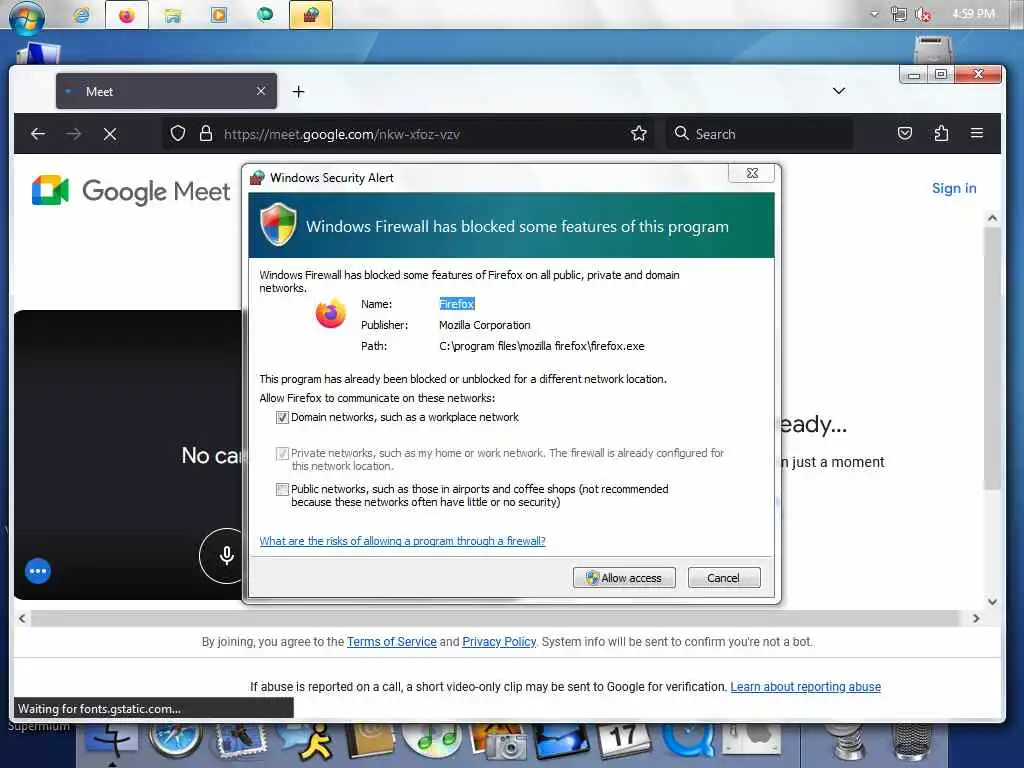
Task: Click the firefox.exe path text
Action: point(541,346)
